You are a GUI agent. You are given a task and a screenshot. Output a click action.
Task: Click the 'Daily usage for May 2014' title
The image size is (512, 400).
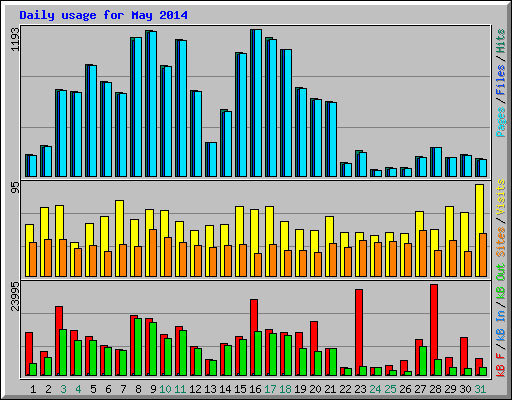(x=103, y=16)
